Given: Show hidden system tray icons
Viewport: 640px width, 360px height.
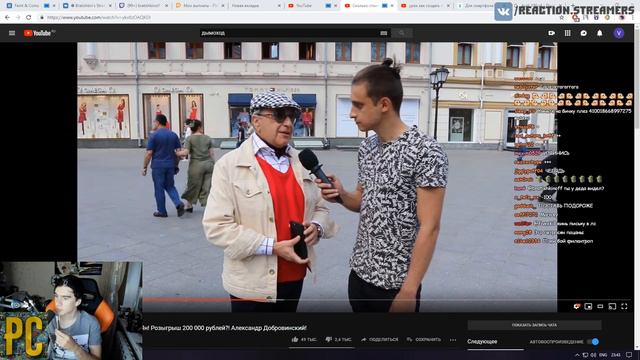Looking at the screenshot, I should [x=577, y=355].
